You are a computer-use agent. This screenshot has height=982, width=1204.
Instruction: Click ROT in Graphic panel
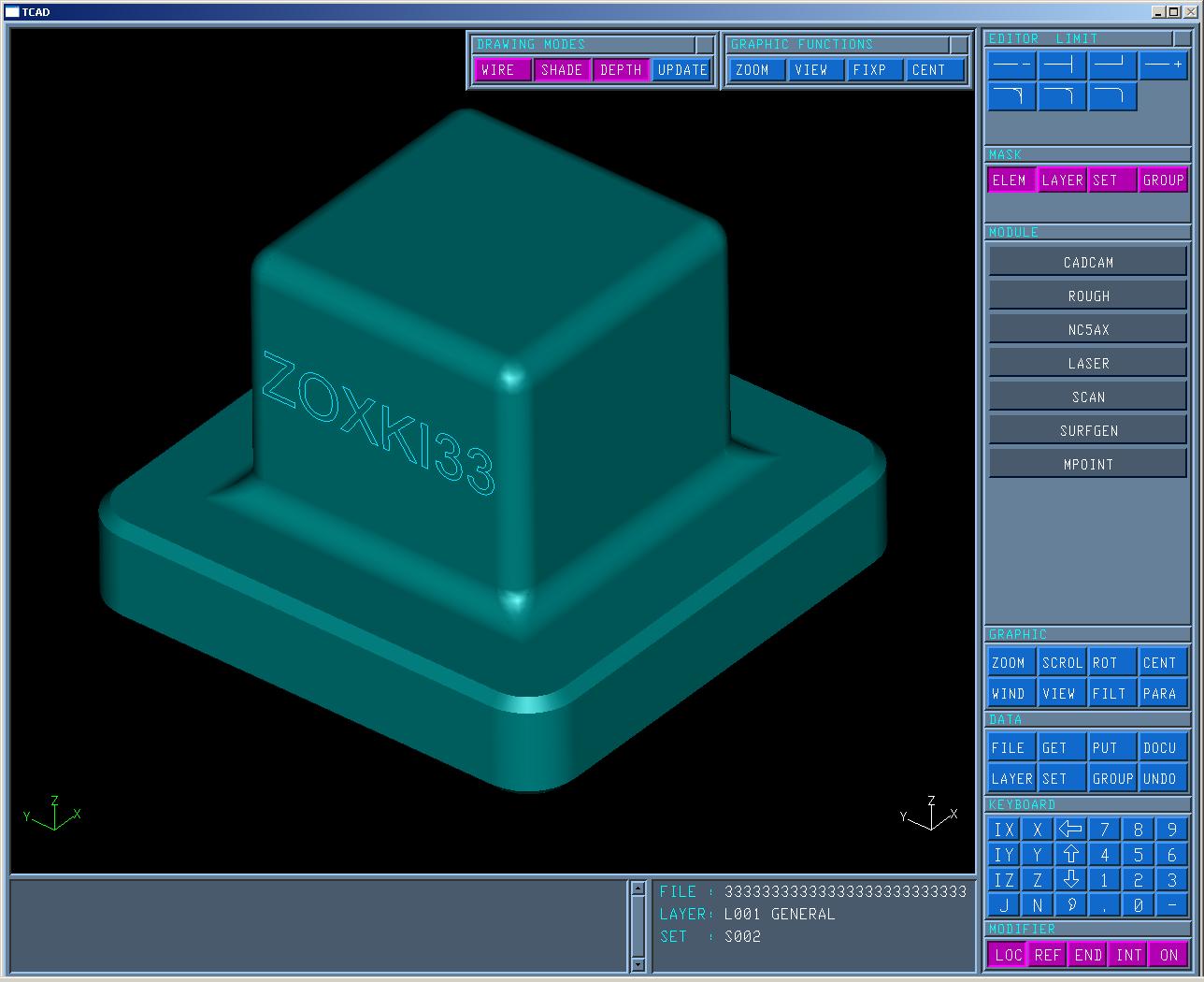(1112, 663)
